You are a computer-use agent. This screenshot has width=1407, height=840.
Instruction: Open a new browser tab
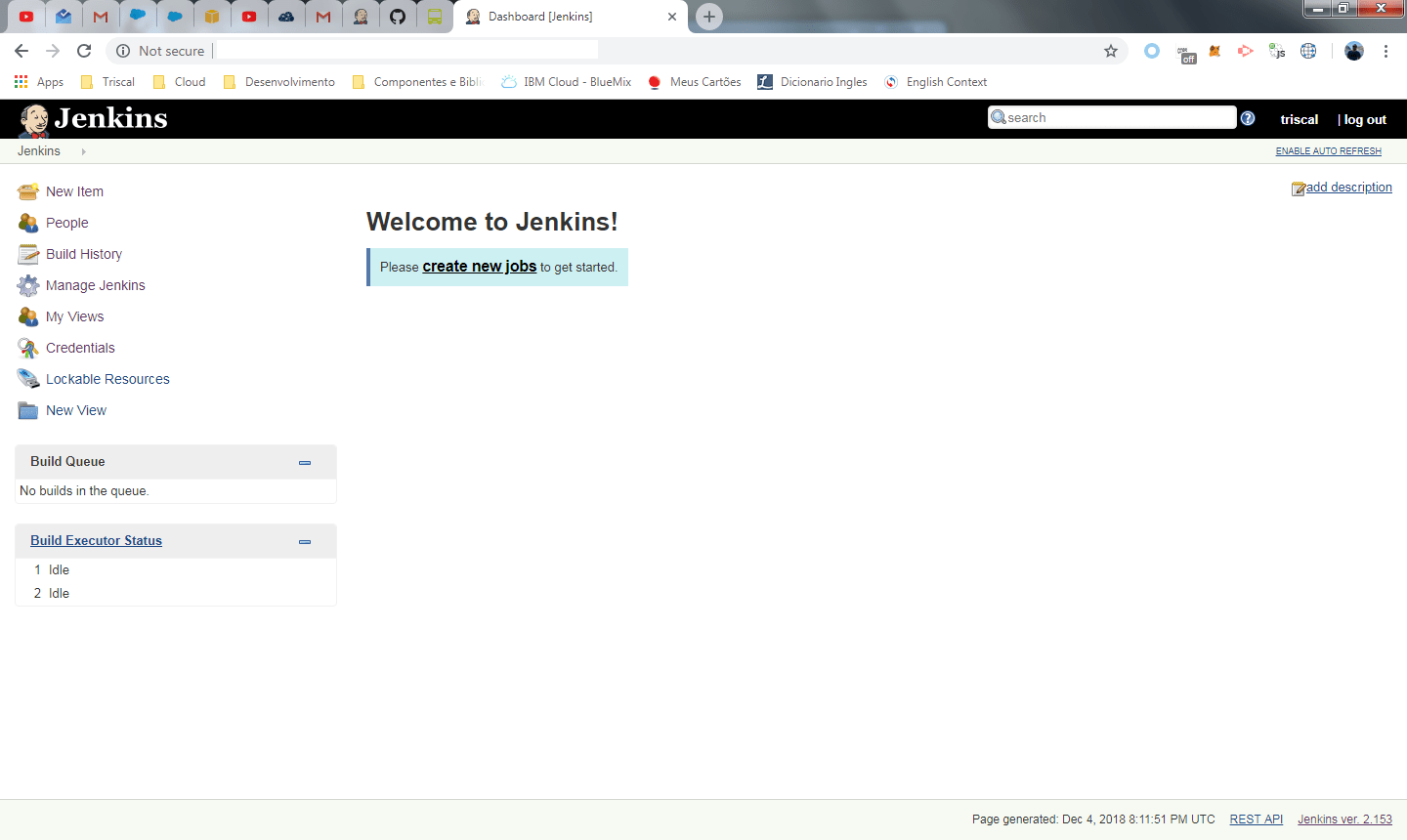pyautogui.click(x=709, y=17)
